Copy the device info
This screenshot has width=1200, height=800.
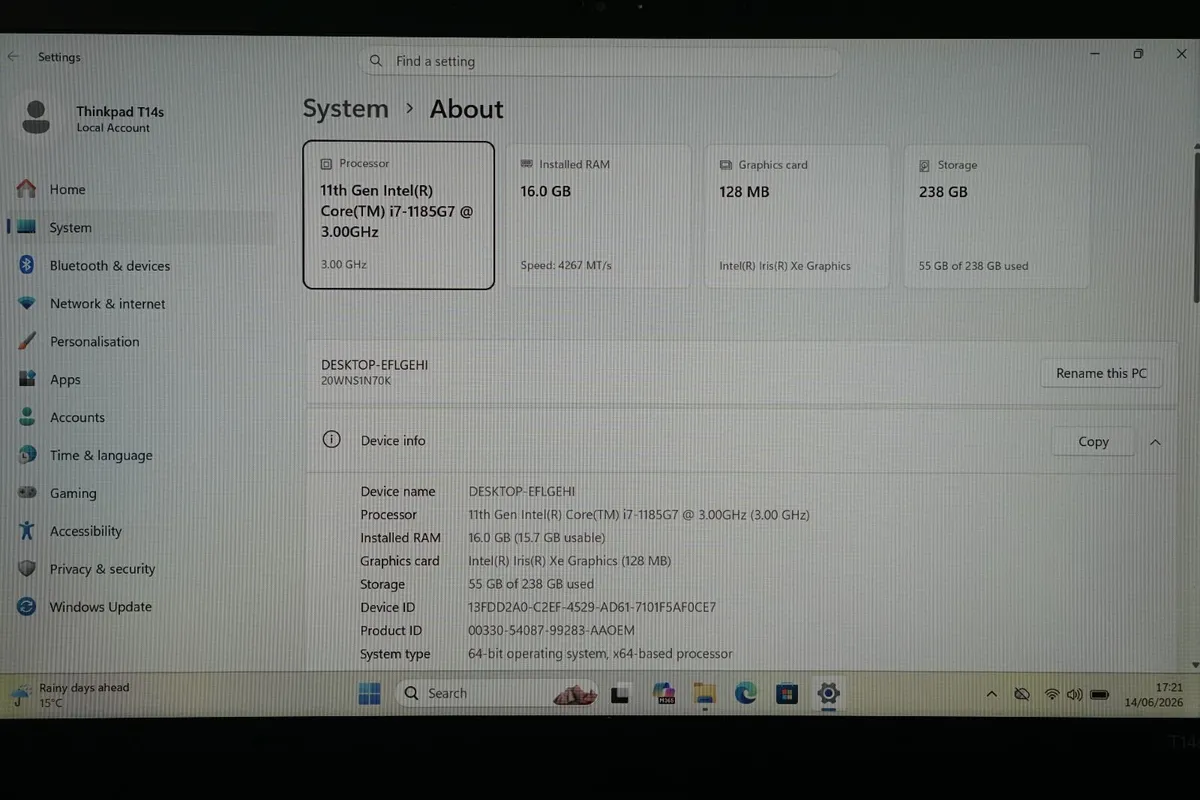pos(1093,441)
